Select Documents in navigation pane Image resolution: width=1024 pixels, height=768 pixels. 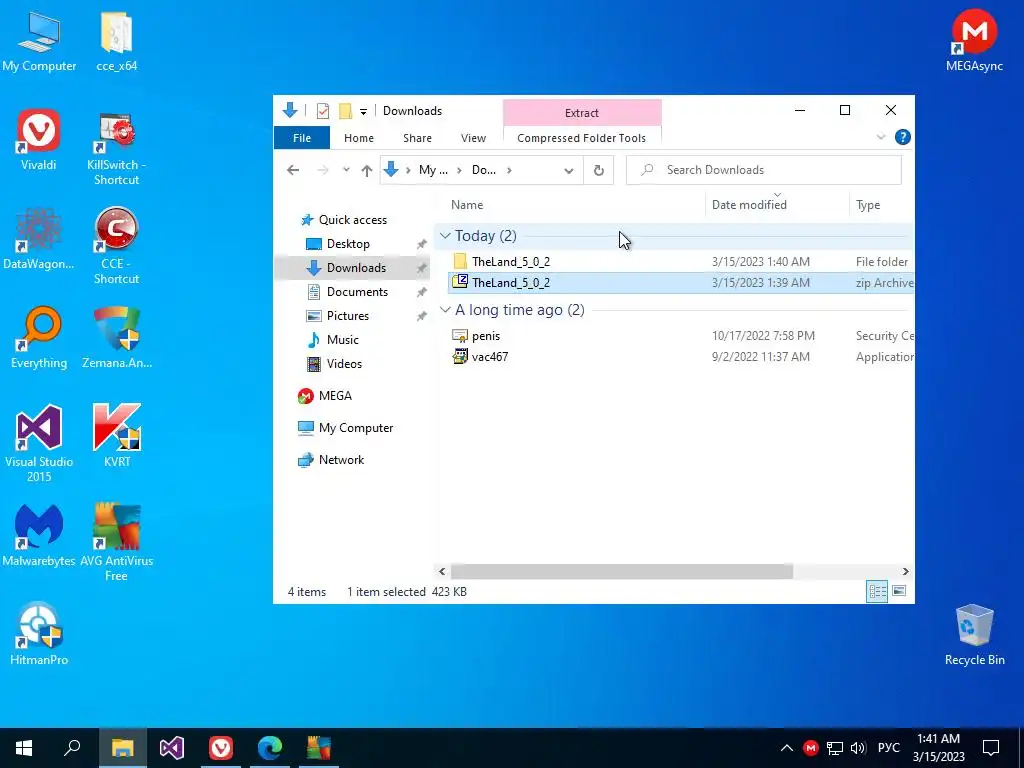click(x=357, y=291)
